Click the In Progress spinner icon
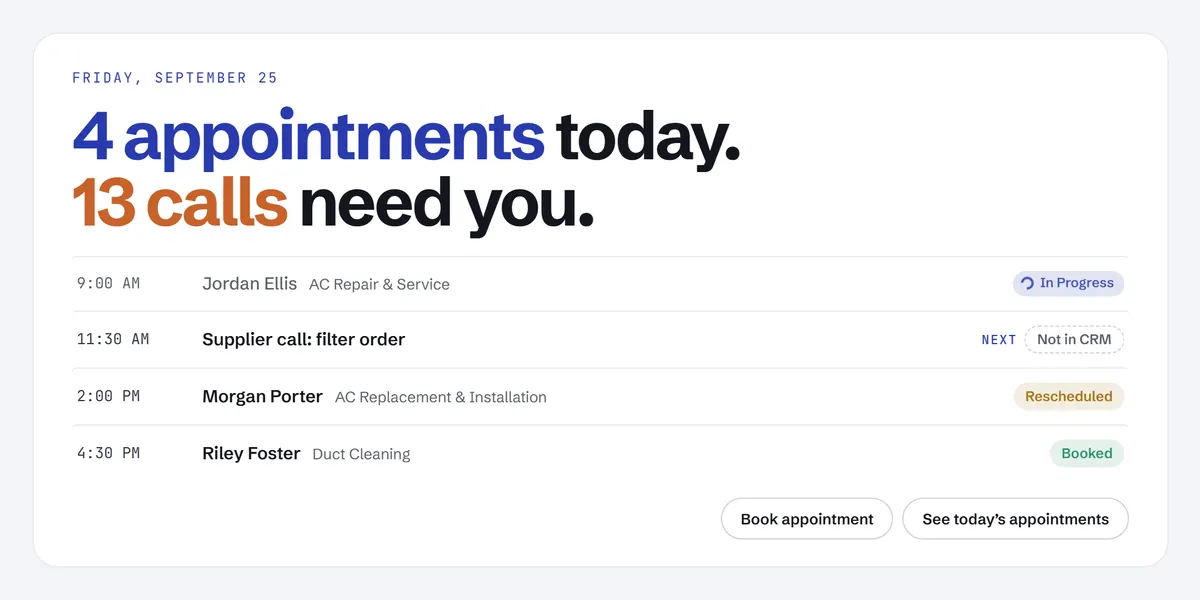1200x600 pixels. click(1027, 284)
